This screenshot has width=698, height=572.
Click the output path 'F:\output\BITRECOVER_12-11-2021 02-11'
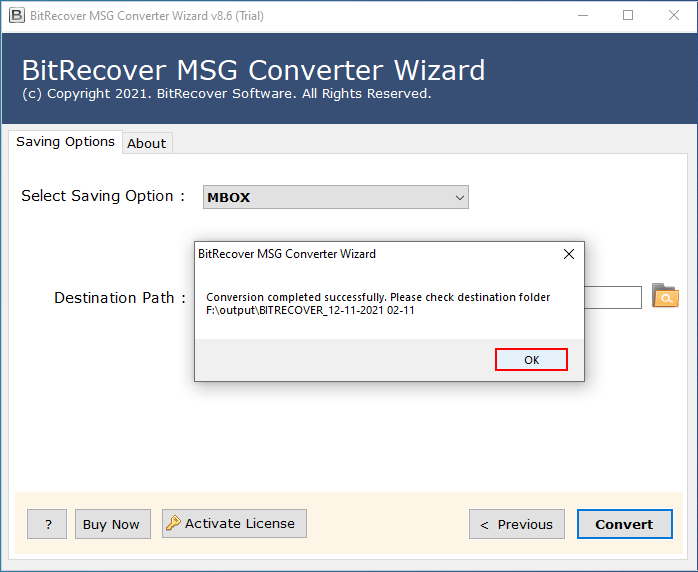[310, 310]
